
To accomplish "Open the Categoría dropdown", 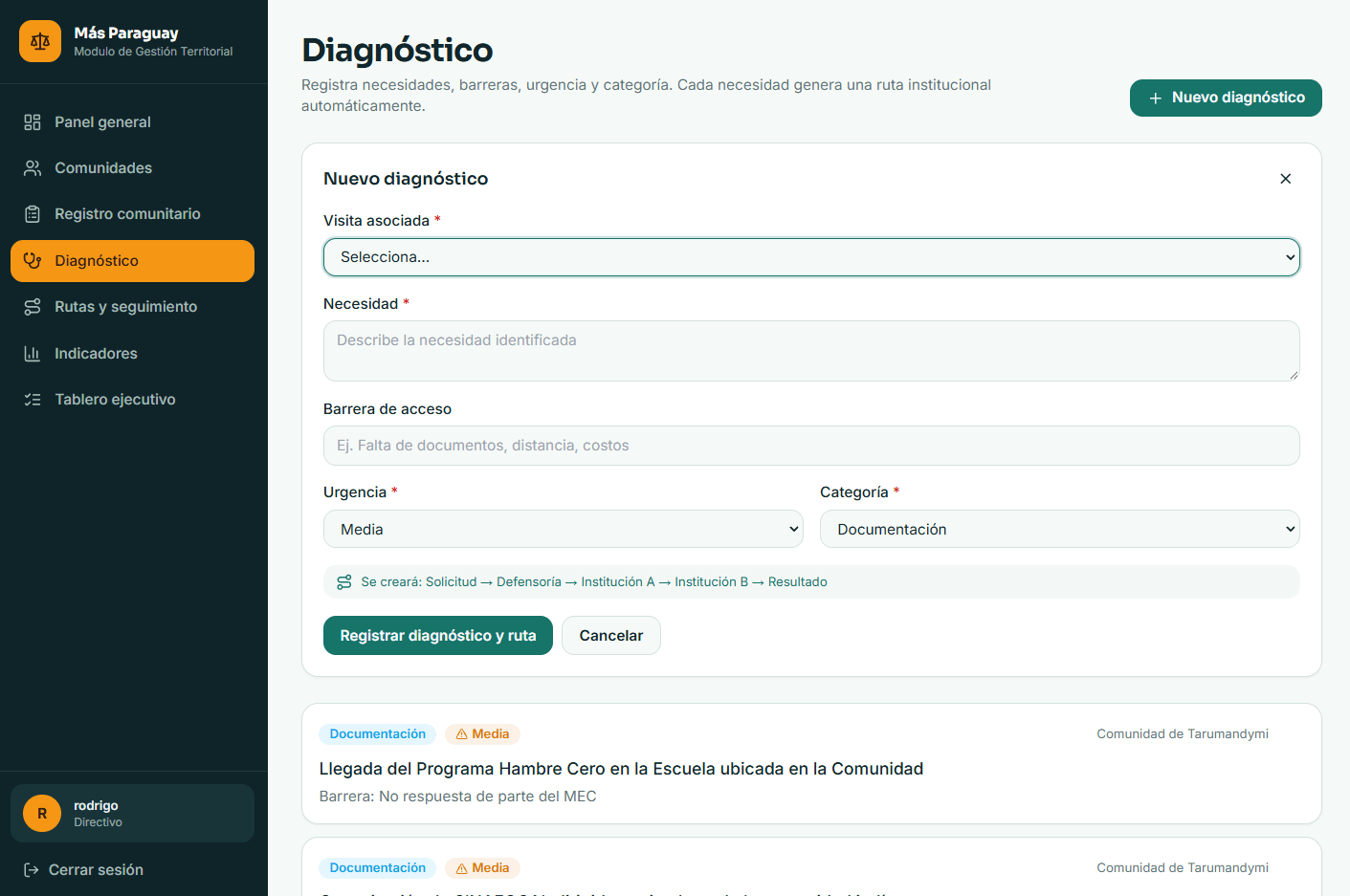I will point(1060,529).
